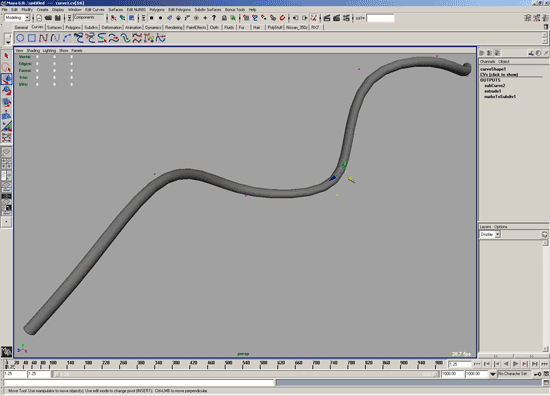Click the Detach Curves shelf icon

coord(90,38)
